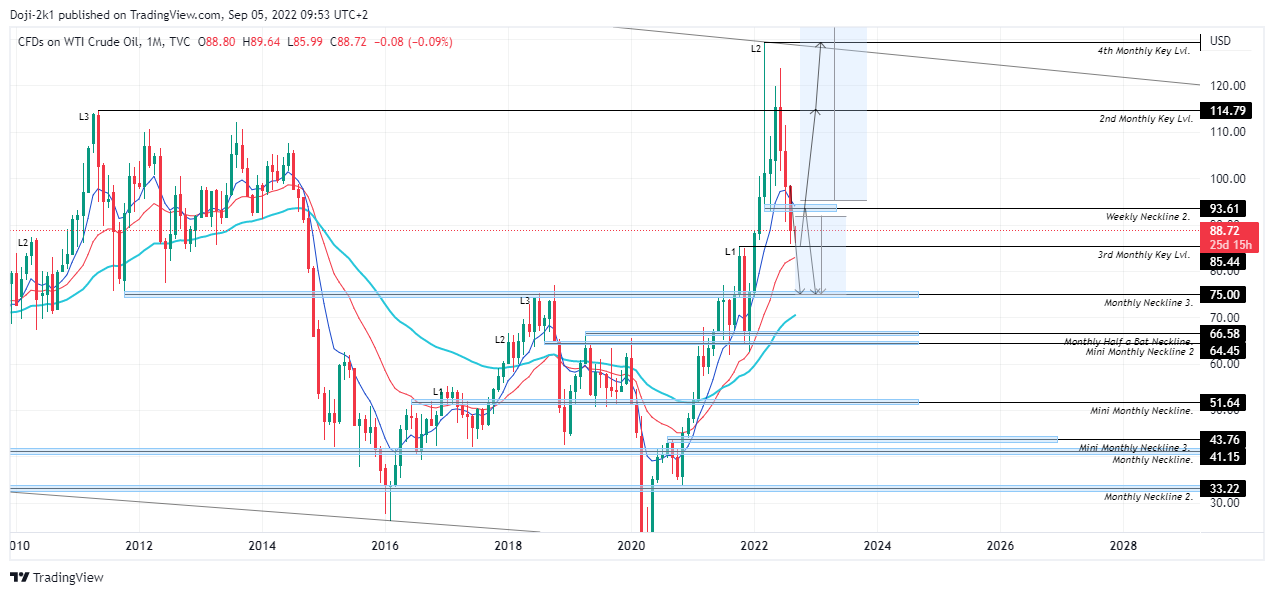1274x595 pixels.
Task: Click the 2016 label on time axis
Action: tap(385, 546)
